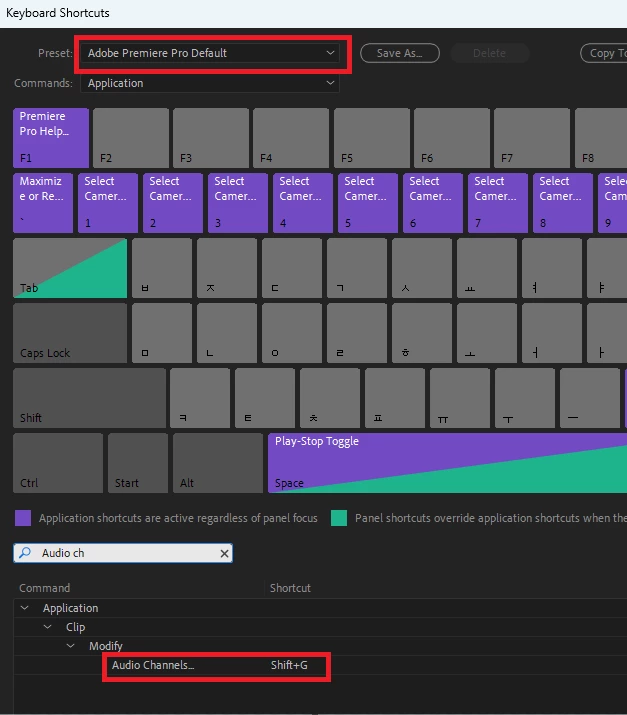Click the Save As button
The image size is (627, 715).
pyautogui.click(x=400, y=53)
